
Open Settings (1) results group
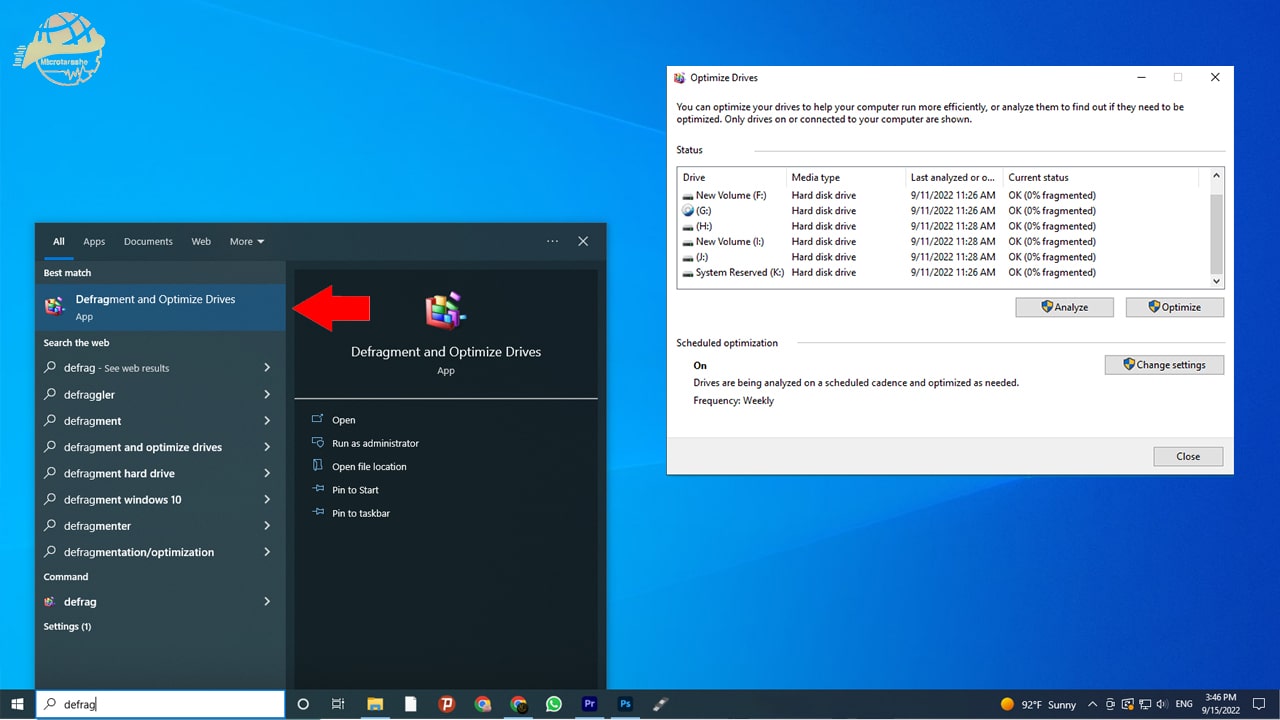(x=67, y=626)
